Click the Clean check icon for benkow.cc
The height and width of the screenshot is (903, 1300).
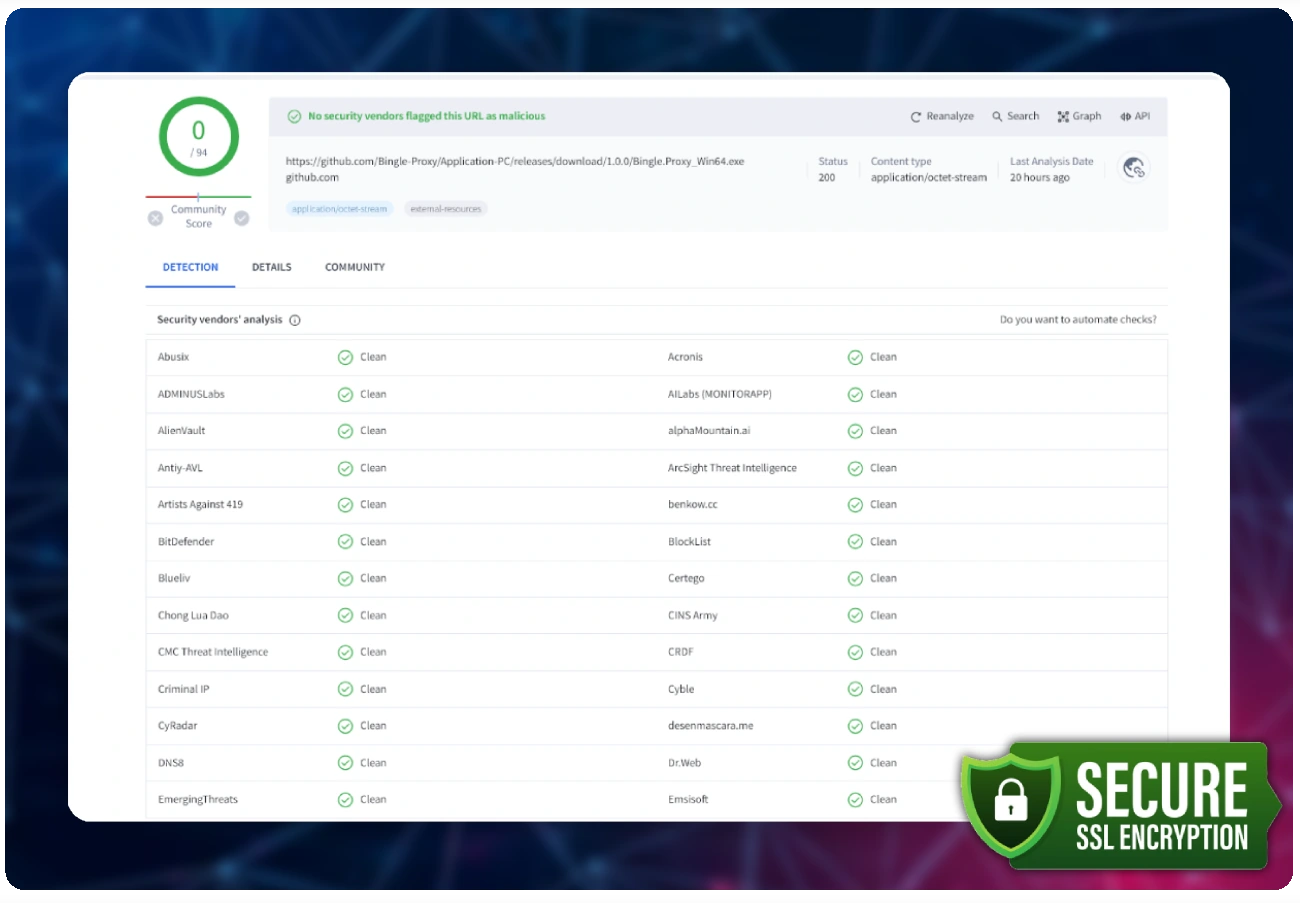coord(855,505)
